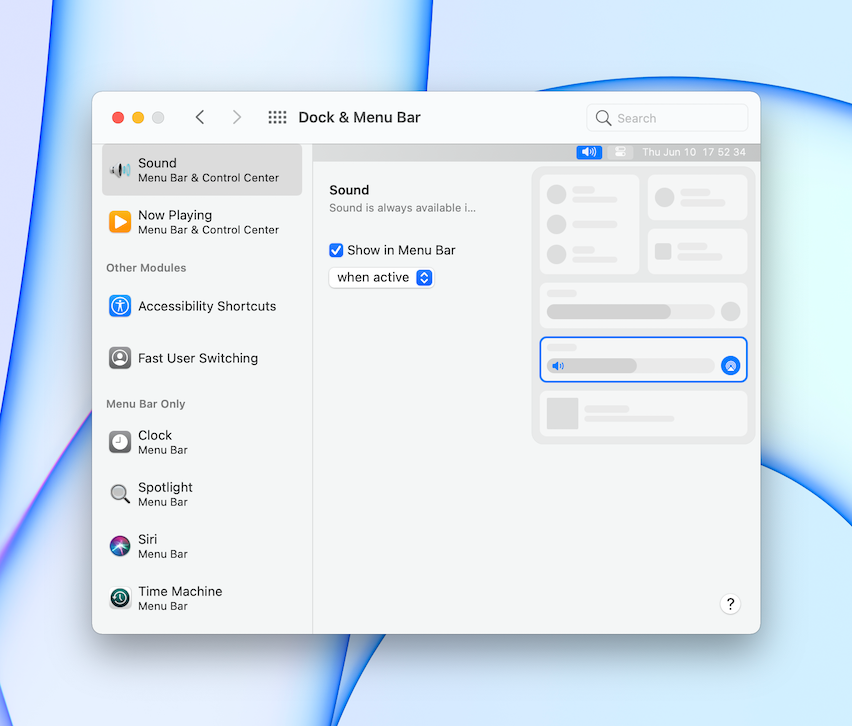The height and width of the screenshot is (726, 852).
Task: Open the help button
Action: [730, 604]
